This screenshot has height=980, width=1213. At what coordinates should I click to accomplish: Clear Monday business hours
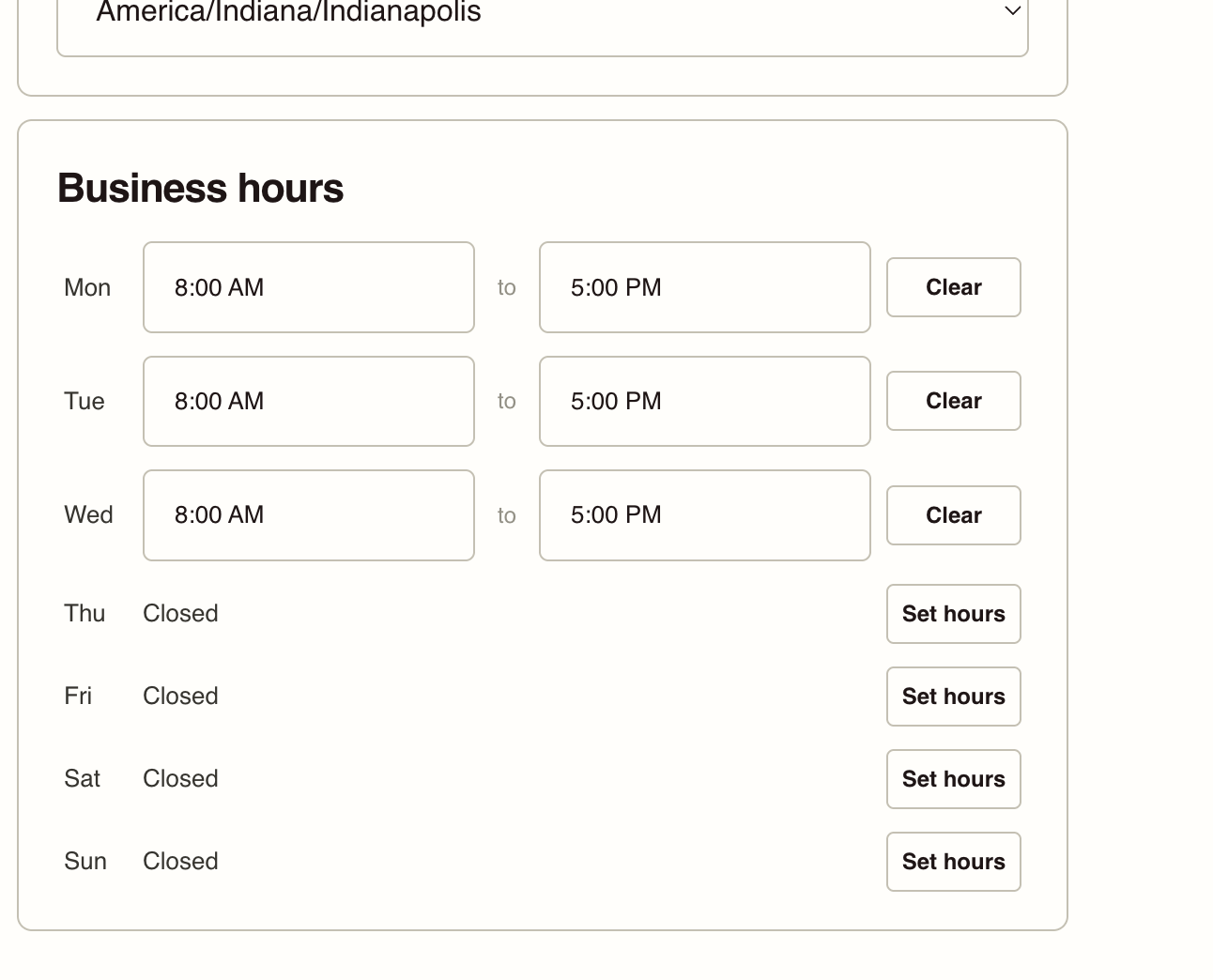[953, 287]
